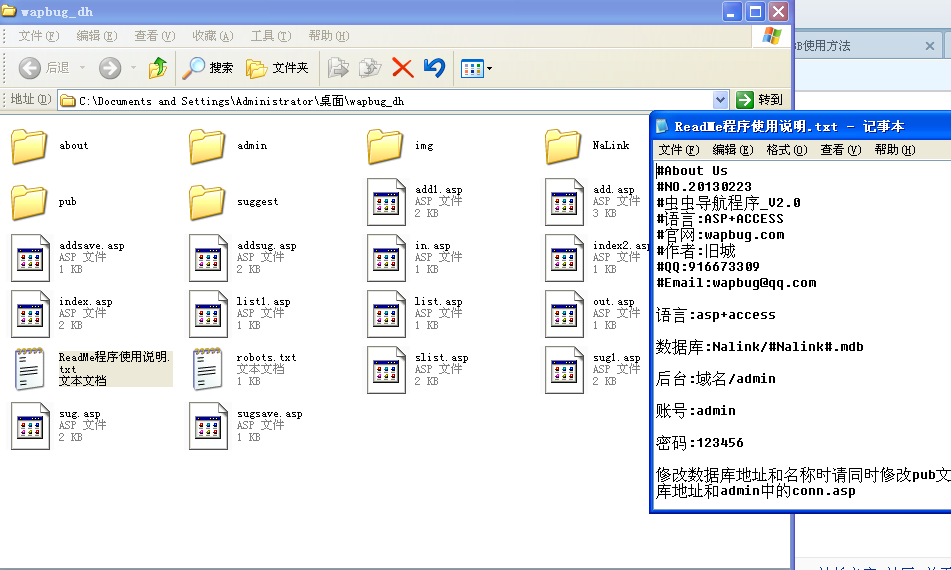Select the NaLink folder
This screenshot has height=570, width=951.
564,147
